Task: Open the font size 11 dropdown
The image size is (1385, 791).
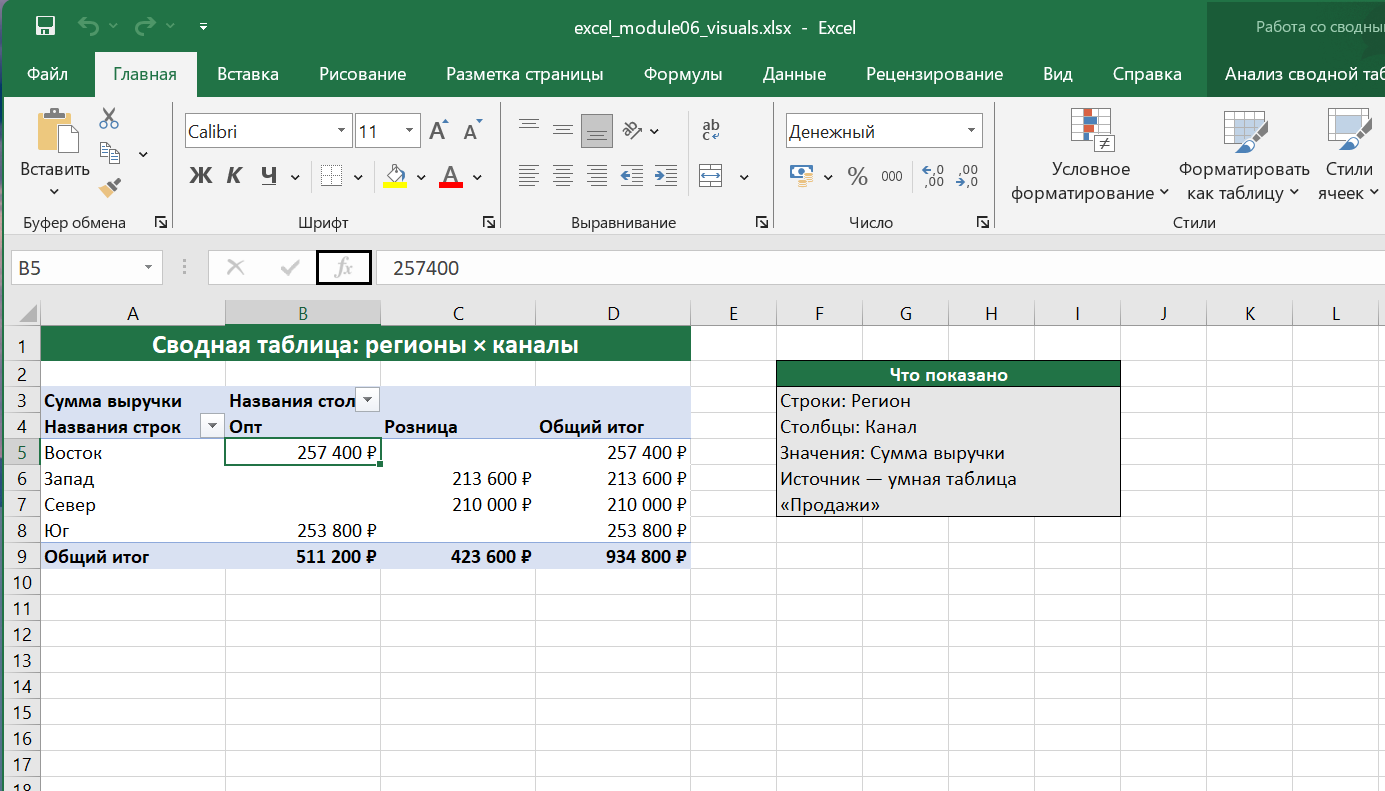Action: (x=410, y=131)
